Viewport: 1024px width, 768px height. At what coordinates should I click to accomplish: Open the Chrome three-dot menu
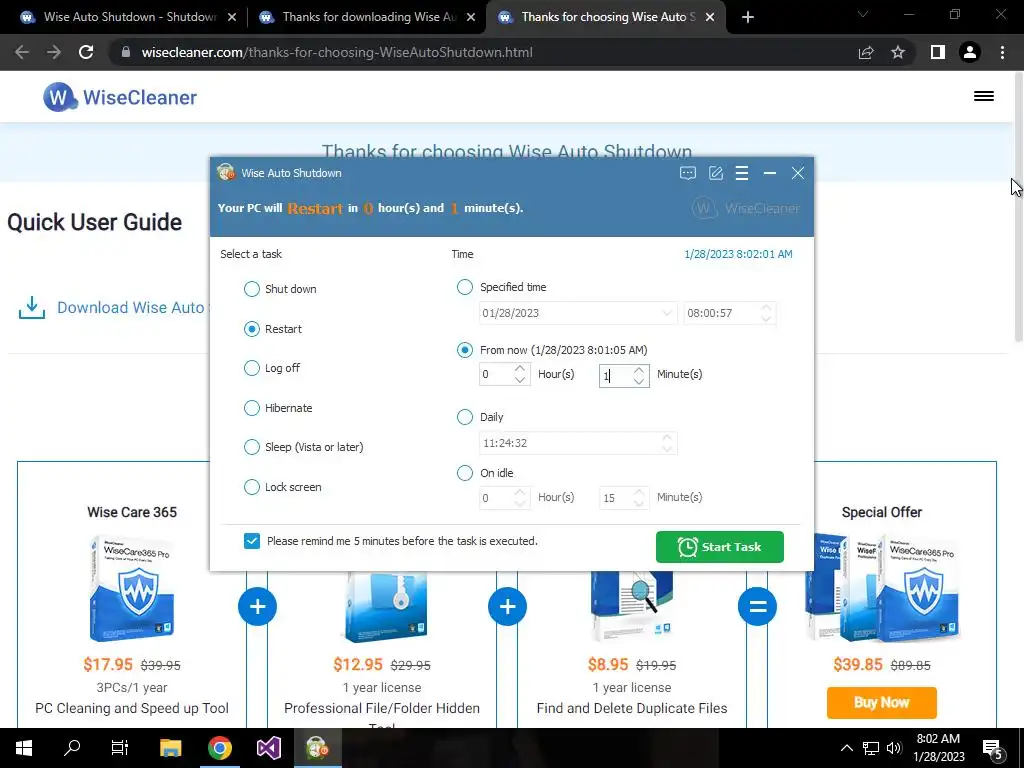[x=1002, y=52]
